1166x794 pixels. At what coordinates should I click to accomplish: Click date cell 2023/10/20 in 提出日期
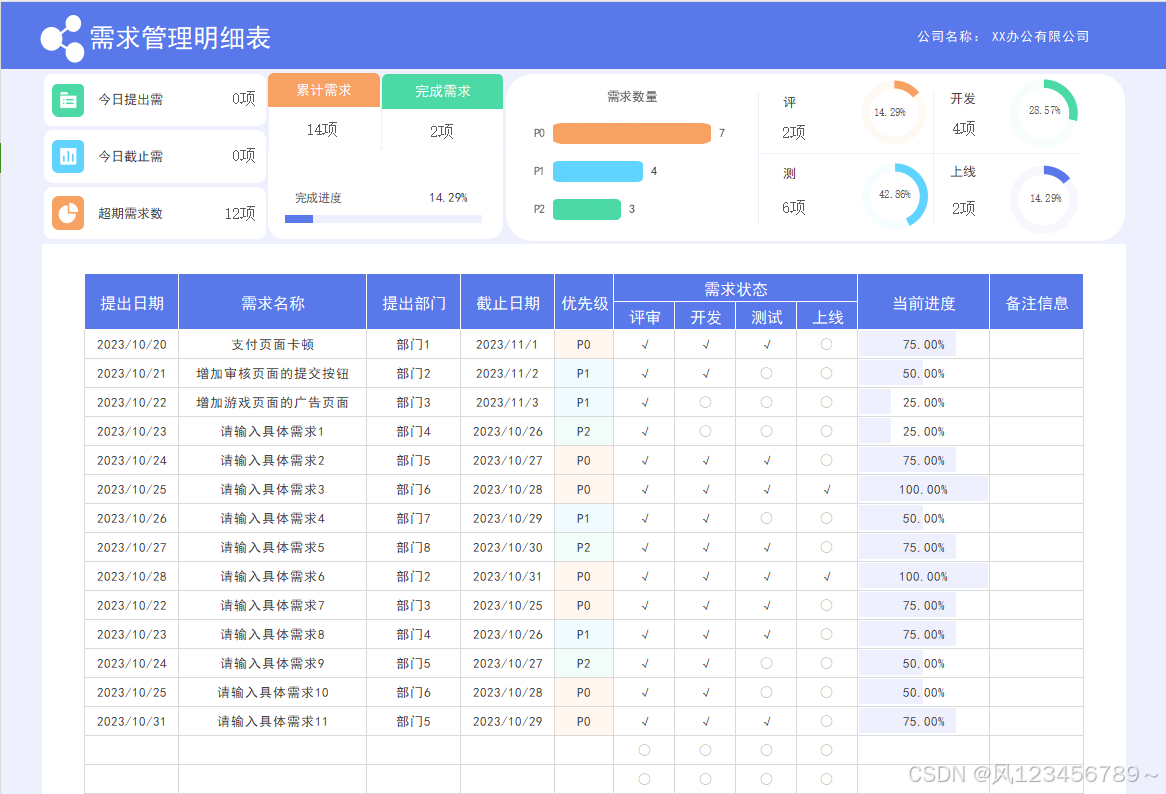(x=132, y=344)
